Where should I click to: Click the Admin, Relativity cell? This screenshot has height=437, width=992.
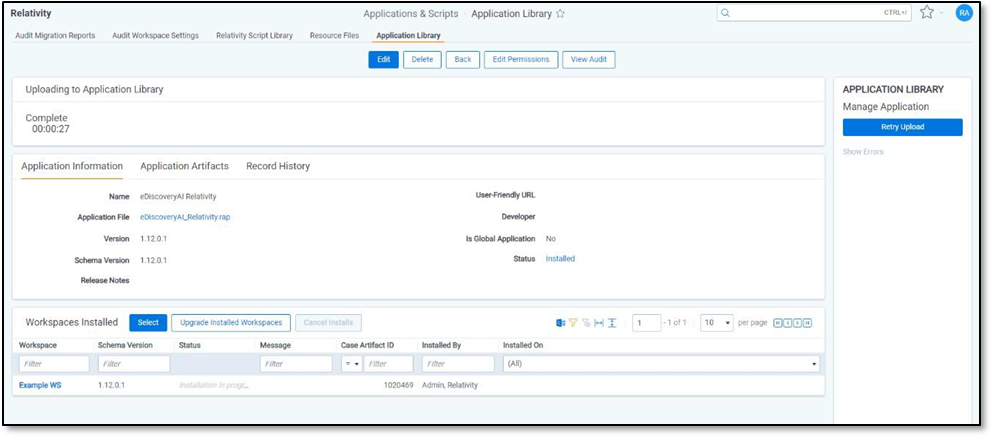pyautogui.click(x=450, y=385)
